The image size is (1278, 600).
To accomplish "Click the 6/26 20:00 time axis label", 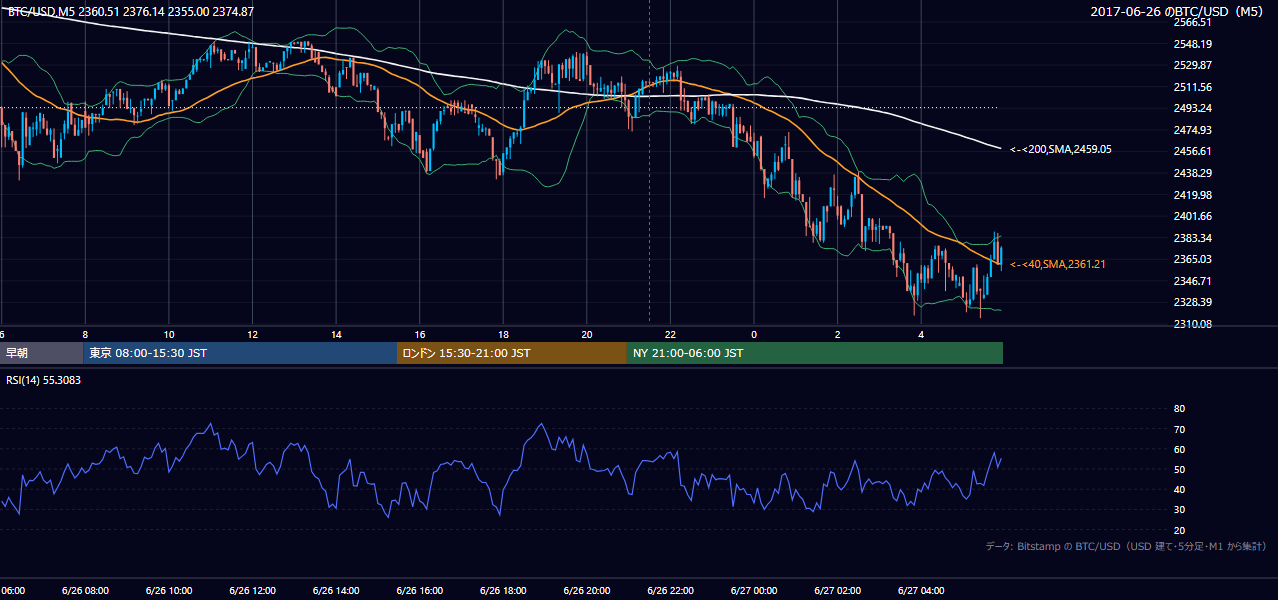I will coord(586,591).
